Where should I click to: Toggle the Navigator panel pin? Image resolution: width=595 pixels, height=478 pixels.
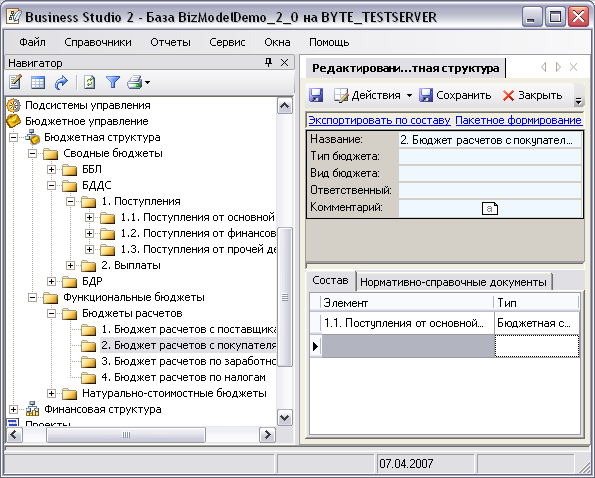coord(268,63)
